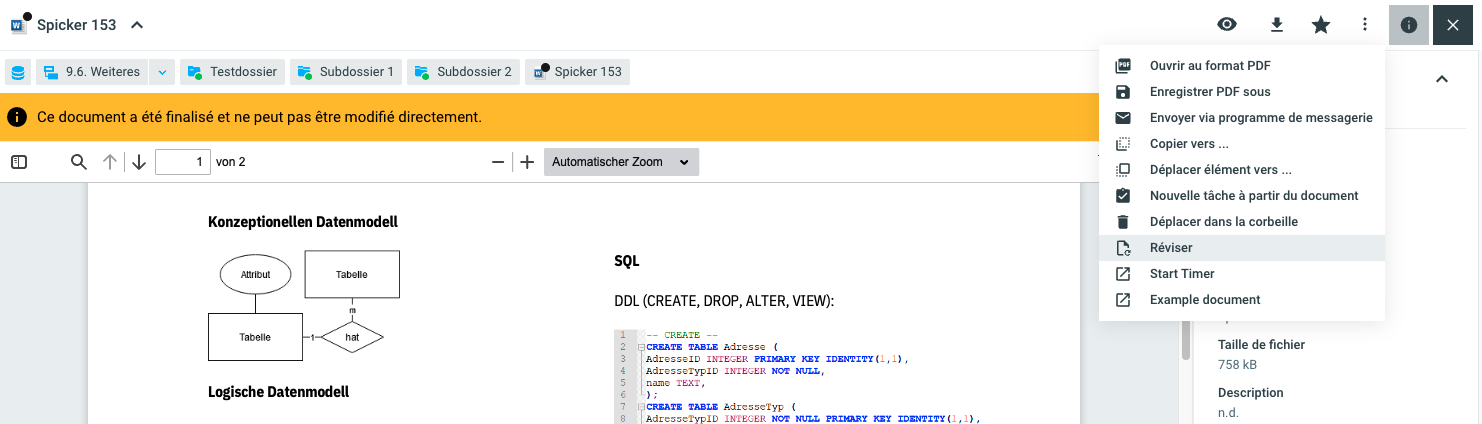Mark document as favorite with star icon
Viewport: 1482px width, 424px height.
[x=1321, y=25]
